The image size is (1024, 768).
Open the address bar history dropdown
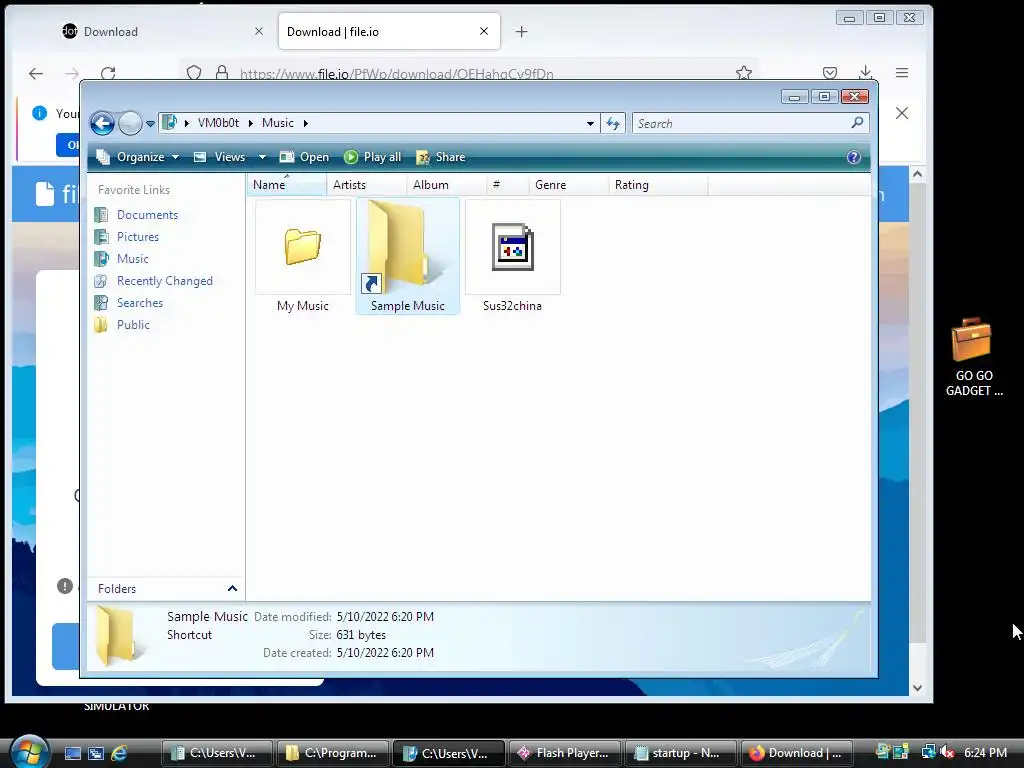point(590,123)
